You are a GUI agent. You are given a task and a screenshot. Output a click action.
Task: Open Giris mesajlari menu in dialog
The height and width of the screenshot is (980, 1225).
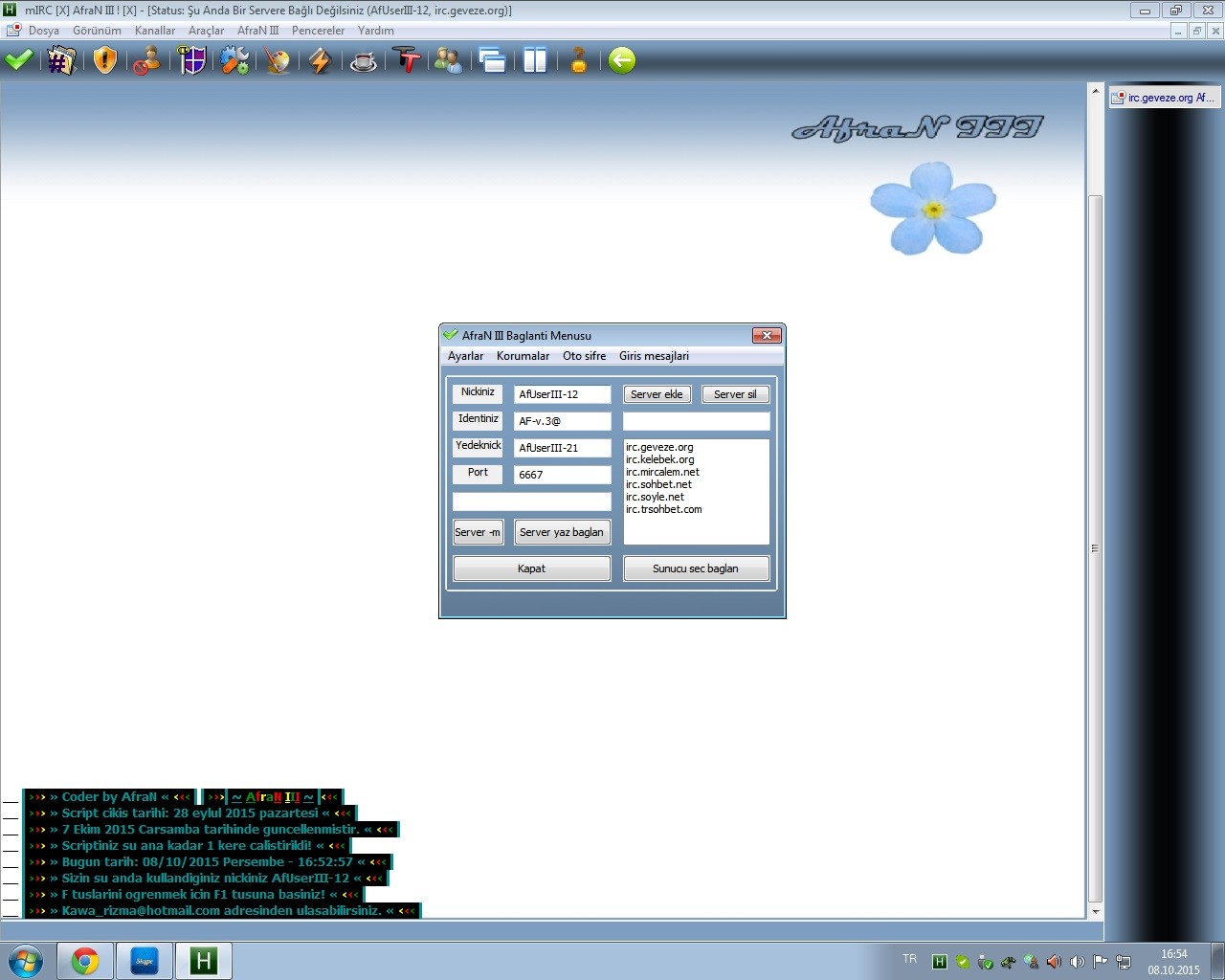coord(654,356)
